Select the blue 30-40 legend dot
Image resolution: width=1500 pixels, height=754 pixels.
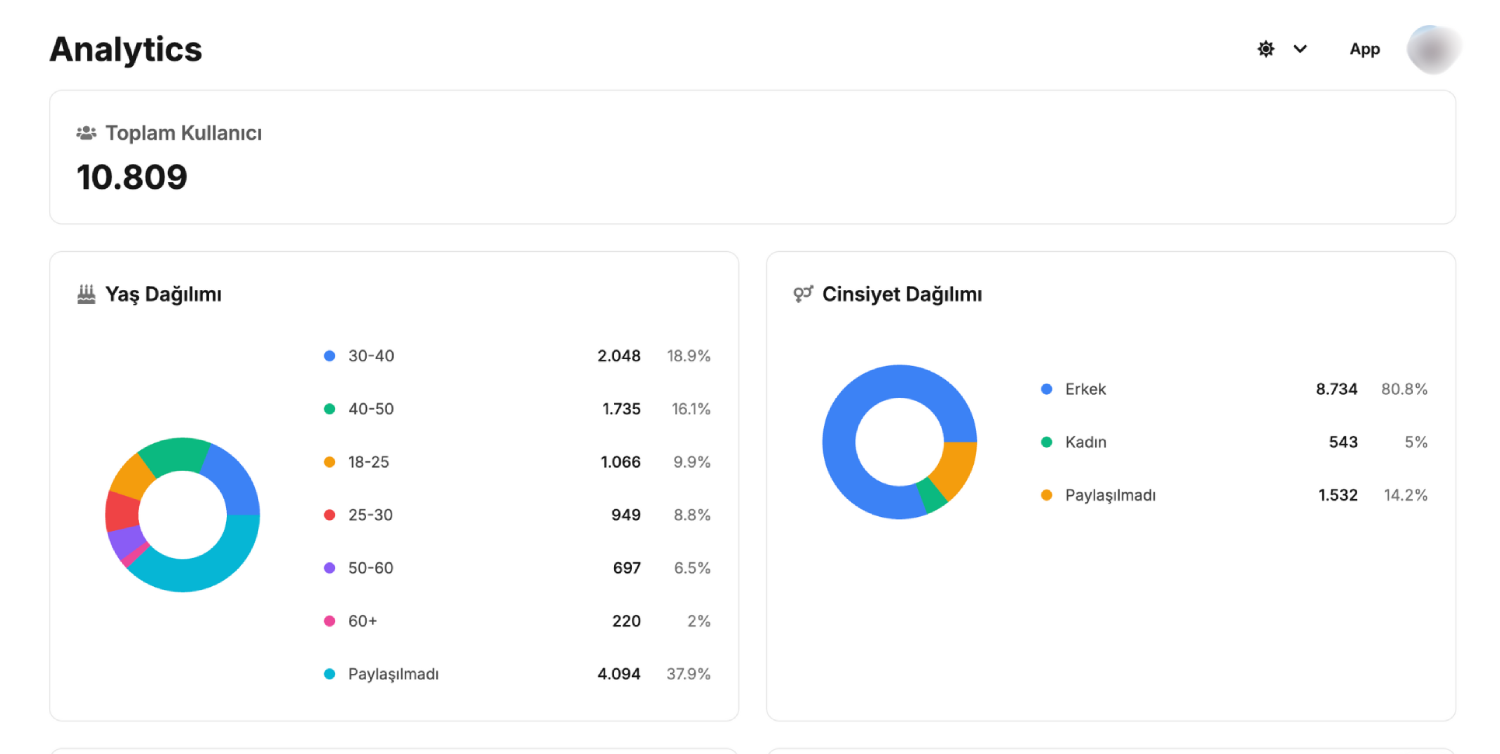327,355
